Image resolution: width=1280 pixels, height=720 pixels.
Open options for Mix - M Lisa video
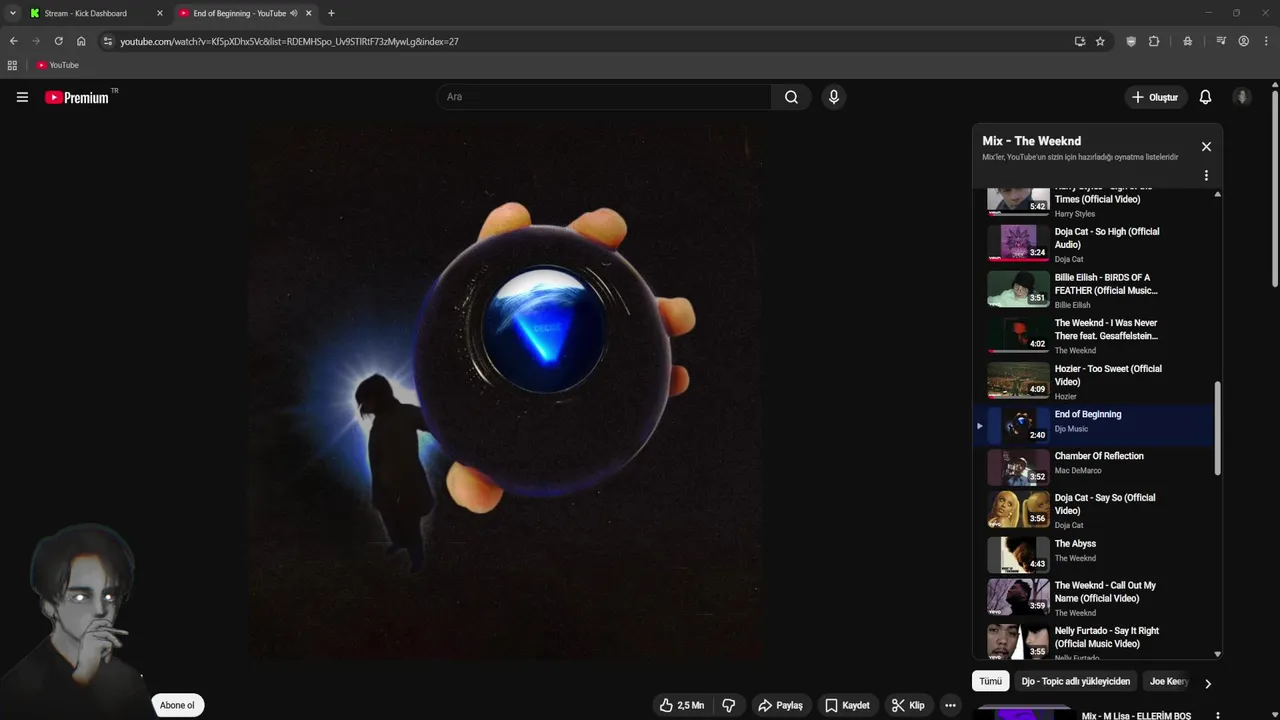point(1217,716)
